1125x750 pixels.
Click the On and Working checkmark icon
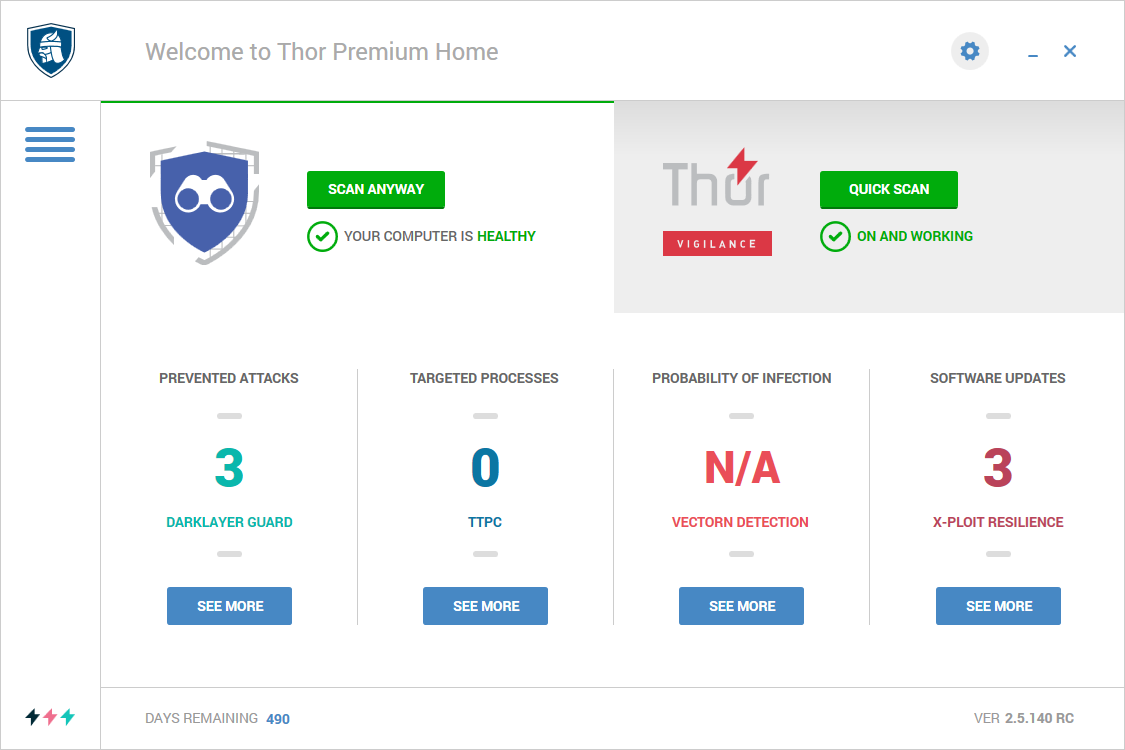point(835,236)
